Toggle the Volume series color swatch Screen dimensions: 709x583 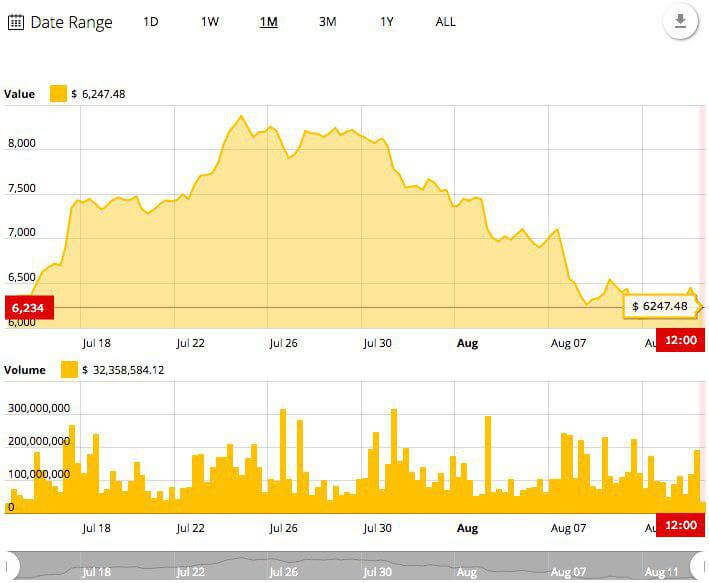(x=69, y=370)
